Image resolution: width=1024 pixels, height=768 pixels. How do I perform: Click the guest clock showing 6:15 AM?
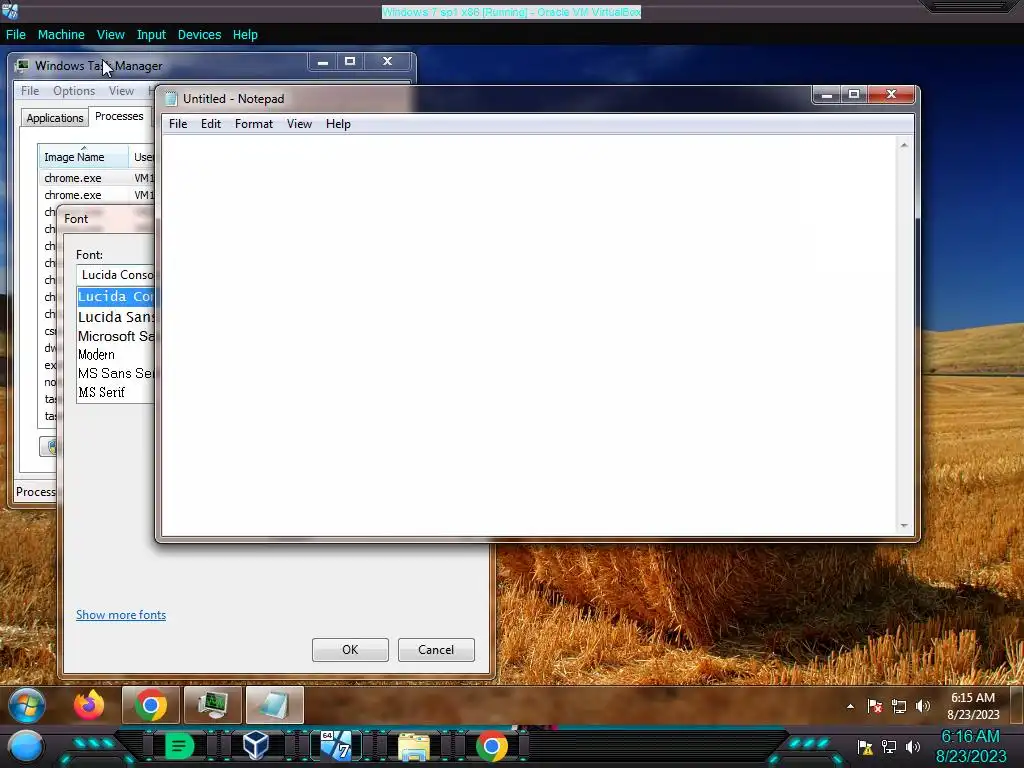973,706
